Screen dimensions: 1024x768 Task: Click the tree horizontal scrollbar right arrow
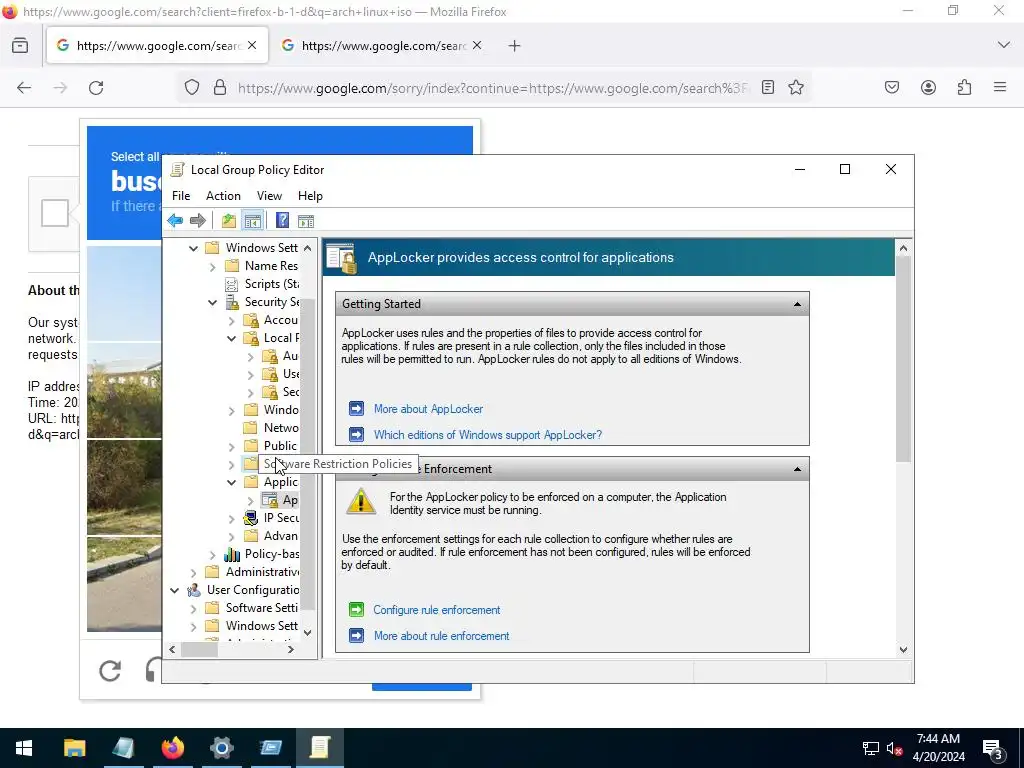pos(291,650)
